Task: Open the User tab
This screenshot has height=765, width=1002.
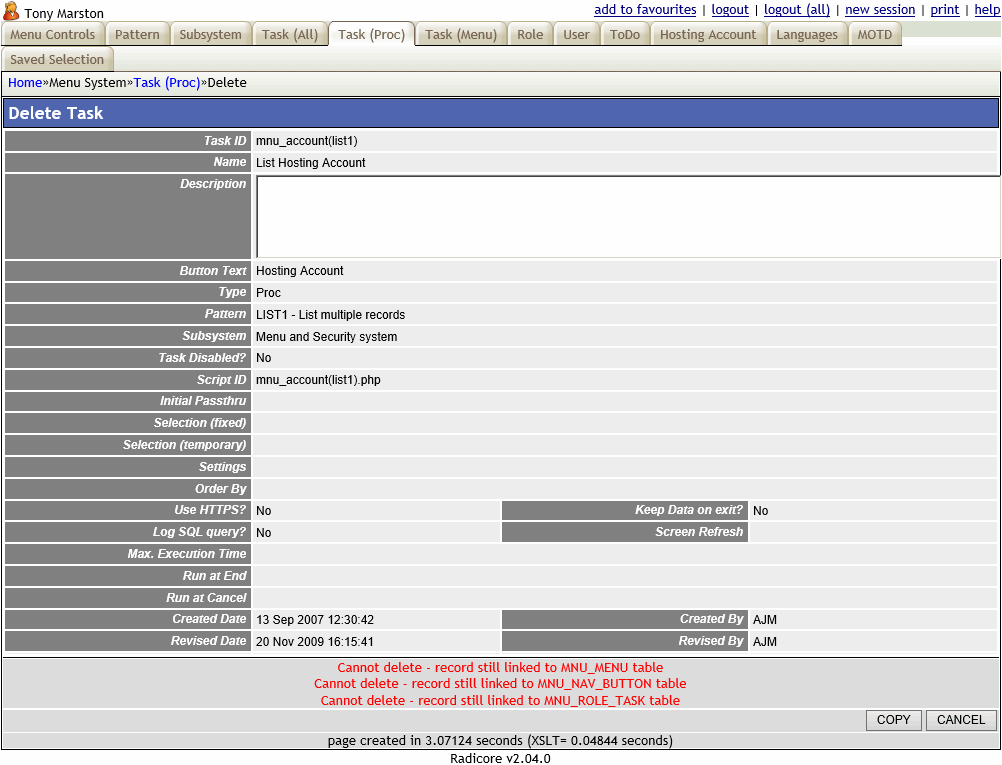Action: 576,33
